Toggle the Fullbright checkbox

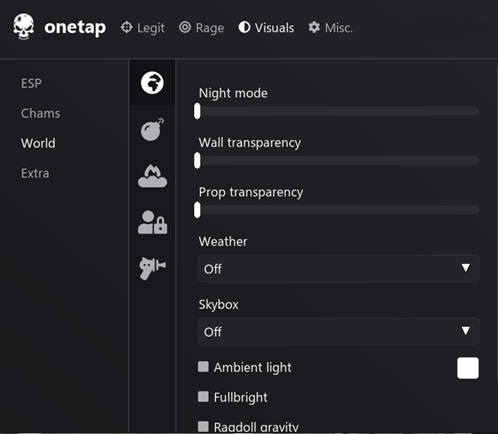click(x=203, y=397)
